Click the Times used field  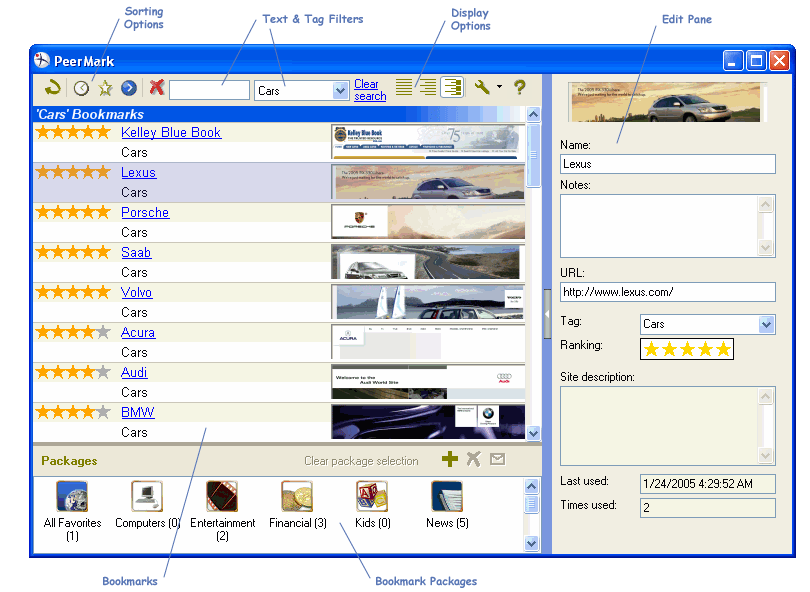707,508
